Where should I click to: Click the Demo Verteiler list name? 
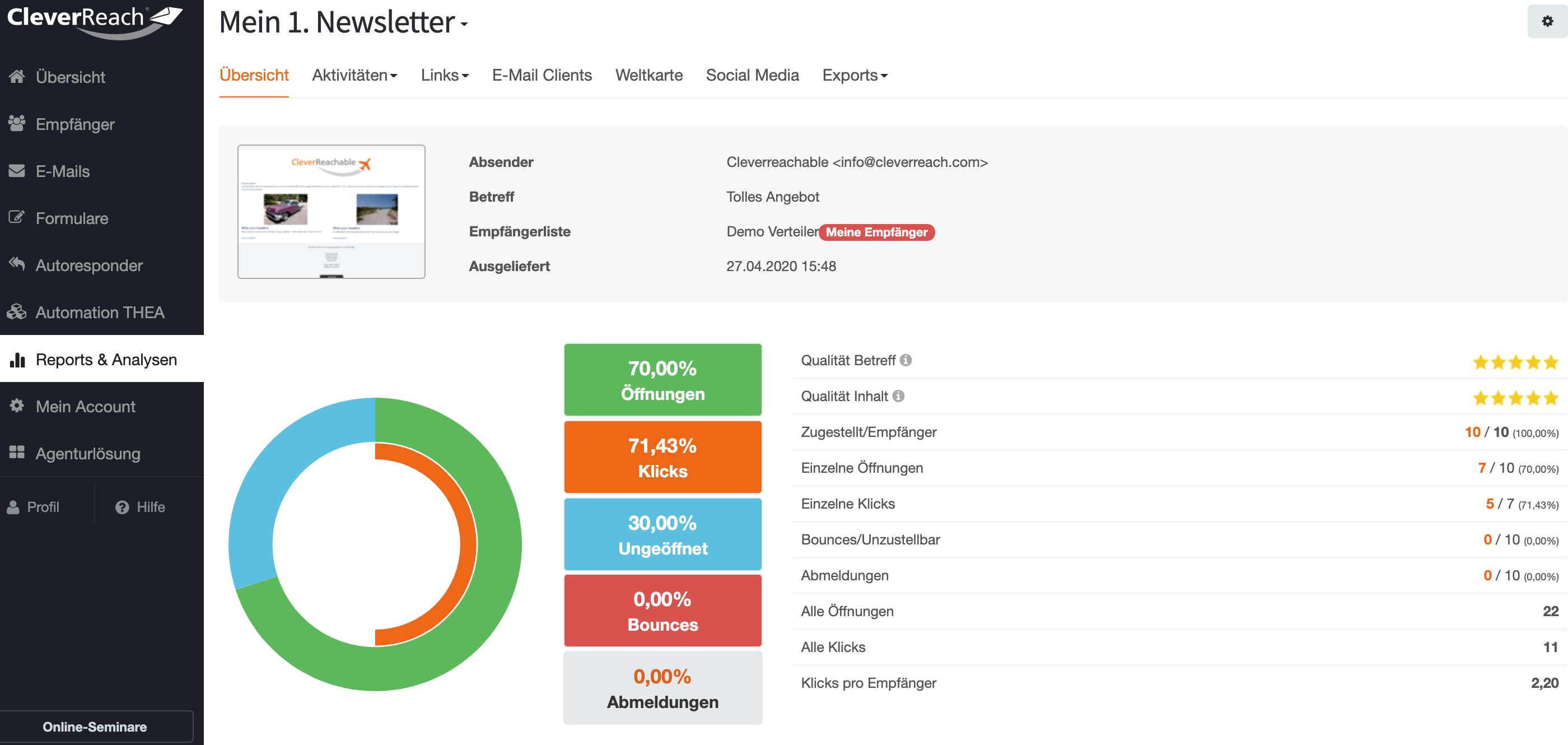coord(772,232)
